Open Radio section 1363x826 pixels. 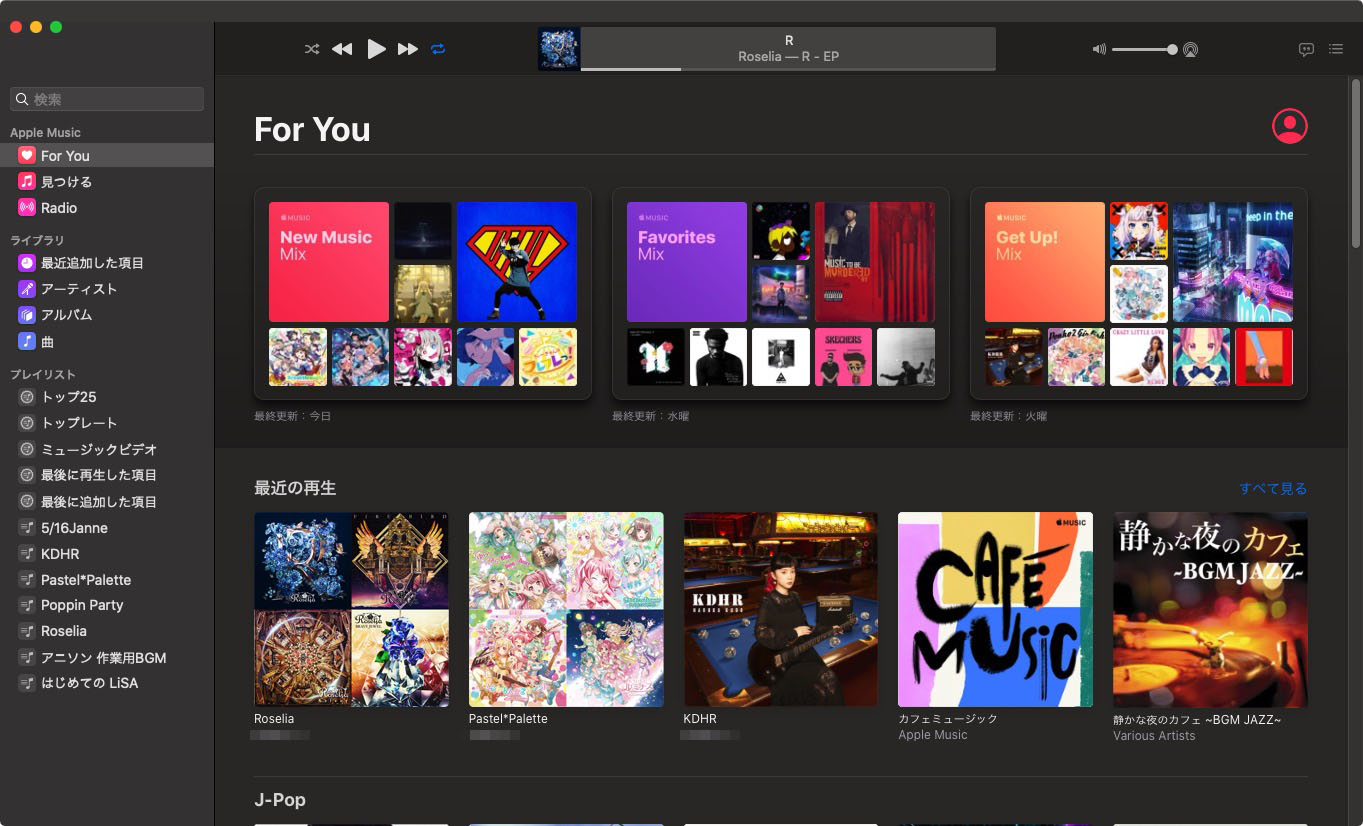[107, 208]
